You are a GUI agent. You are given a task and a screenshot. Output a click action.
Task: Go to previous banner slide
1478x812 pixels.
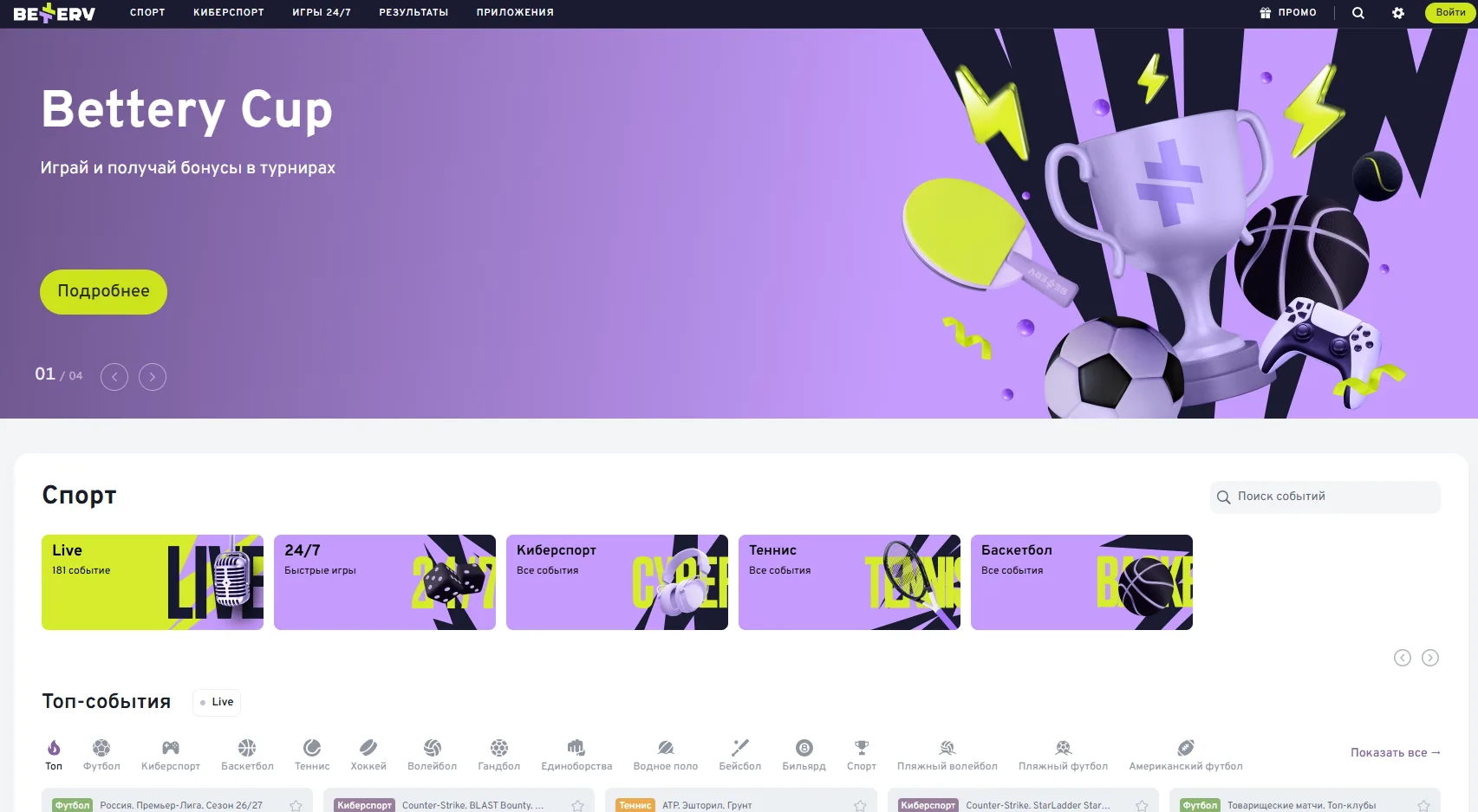coord(114,377)
